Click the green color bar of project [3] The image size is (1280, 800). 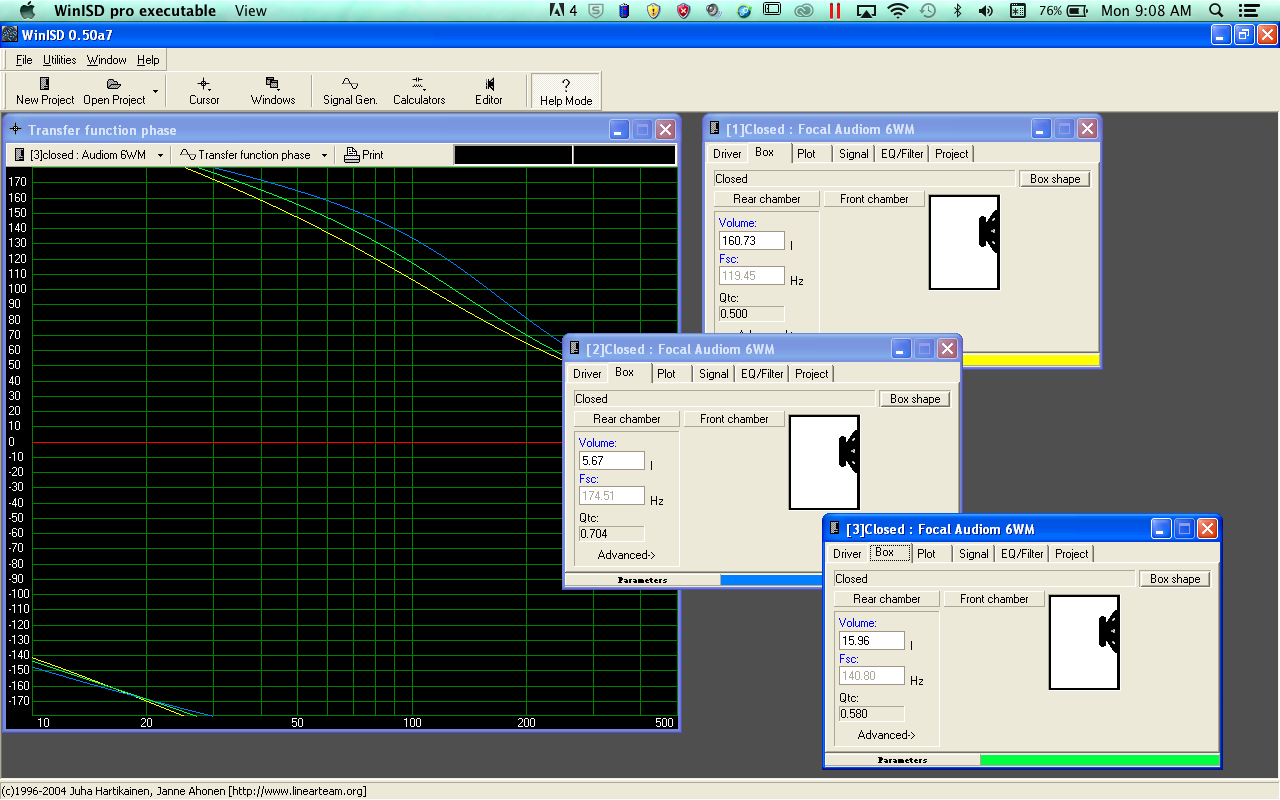[x=1100, y=760]
